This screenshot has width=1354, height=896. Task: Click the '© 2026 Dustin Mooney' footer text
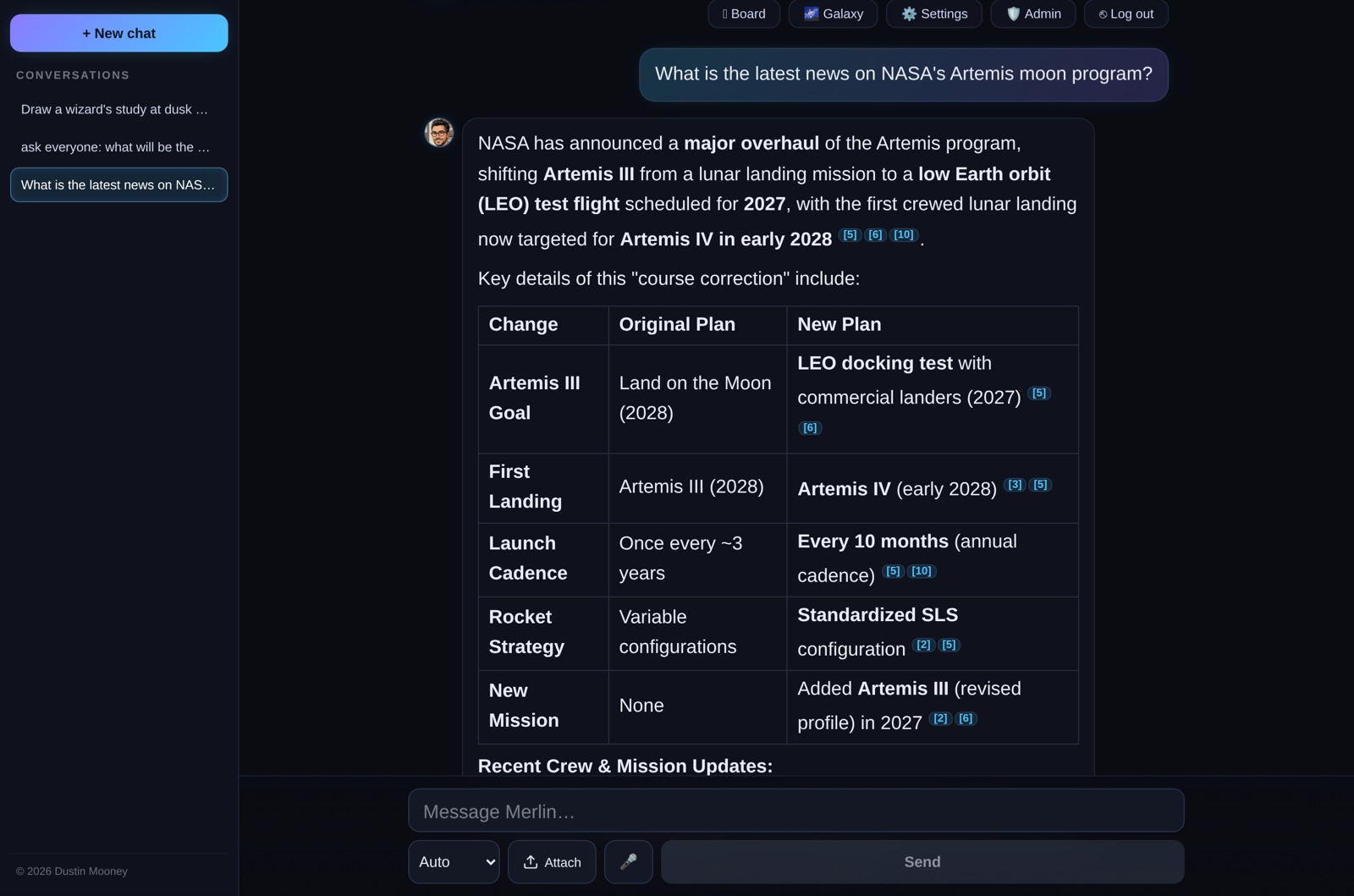click(x=72, y=871)
